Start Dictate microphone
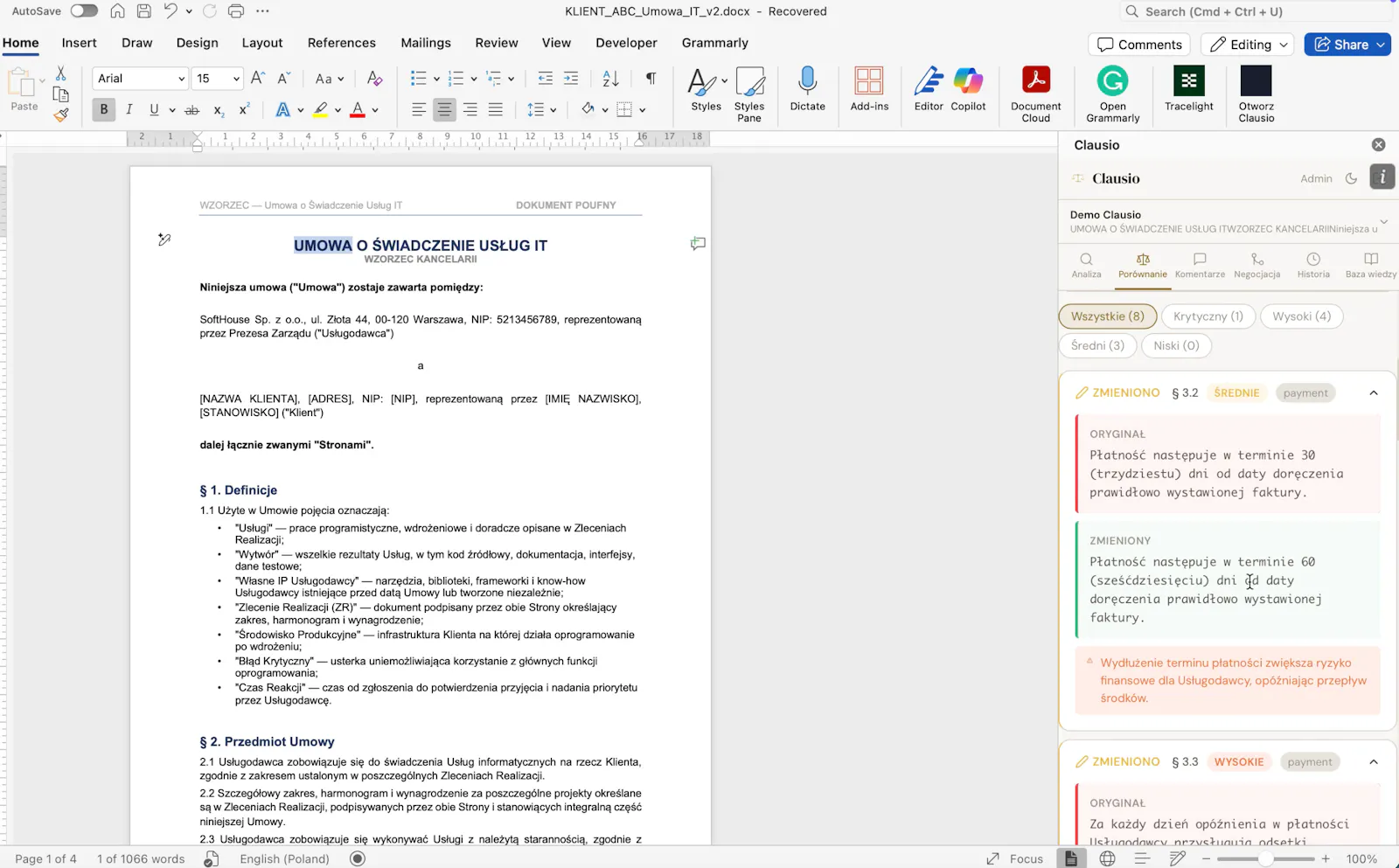 click(x=807, y=89)
